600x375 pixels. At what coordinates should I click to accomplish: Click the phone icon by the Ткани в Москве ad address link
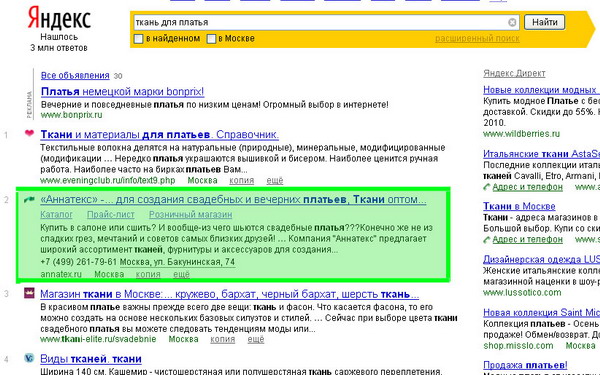[487, 240]
